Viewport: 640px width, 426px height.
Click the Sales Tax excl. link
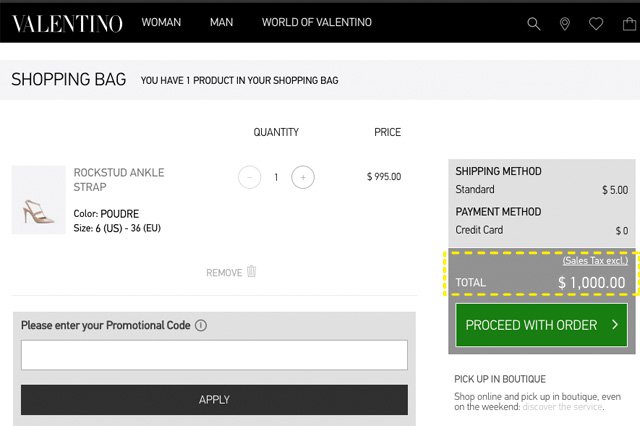[595, 261]
